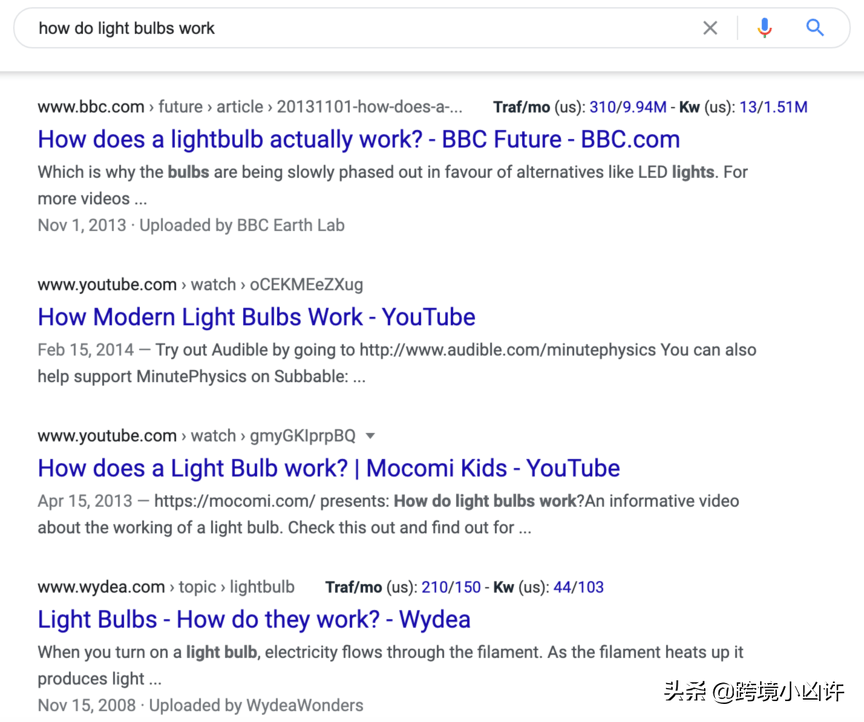This screenshot has width=864, height=722.
Task: Click the 'Feb 15, 2014' date in MinutePhysics snippet
Action: (85, 350)
